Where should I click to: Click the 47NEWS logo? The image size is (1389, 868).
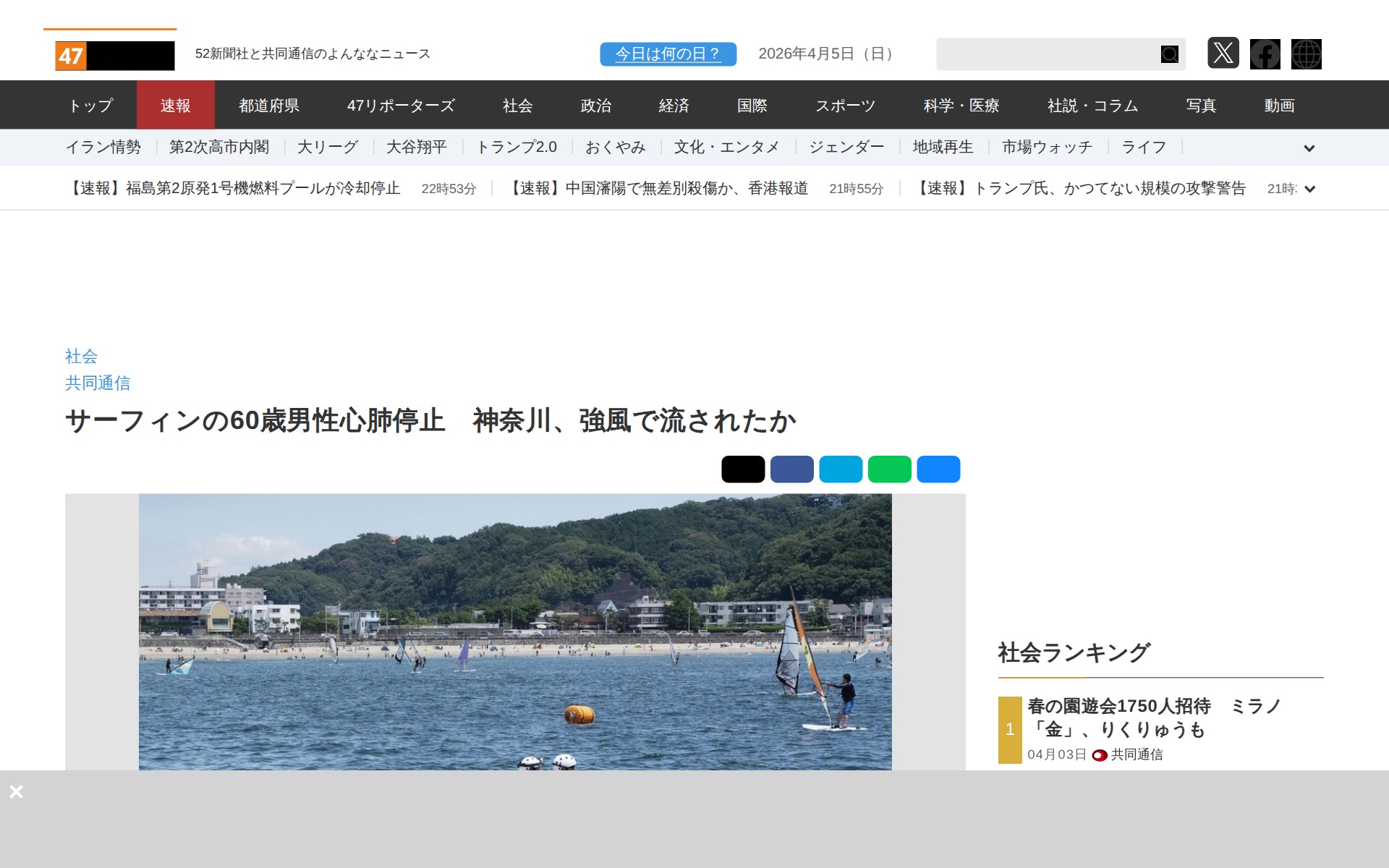(x=114, y=56)
